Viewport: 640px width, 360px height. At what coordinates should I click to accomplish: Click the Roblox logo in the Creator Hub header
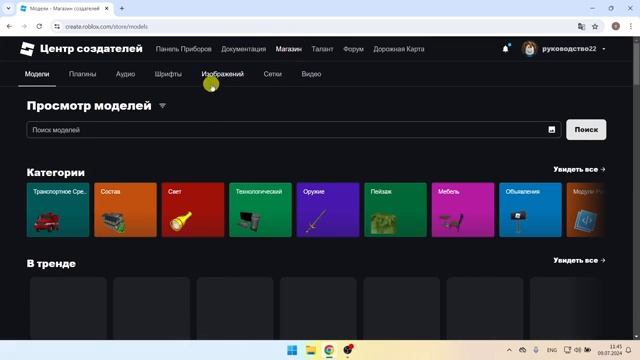pos(27,49)
